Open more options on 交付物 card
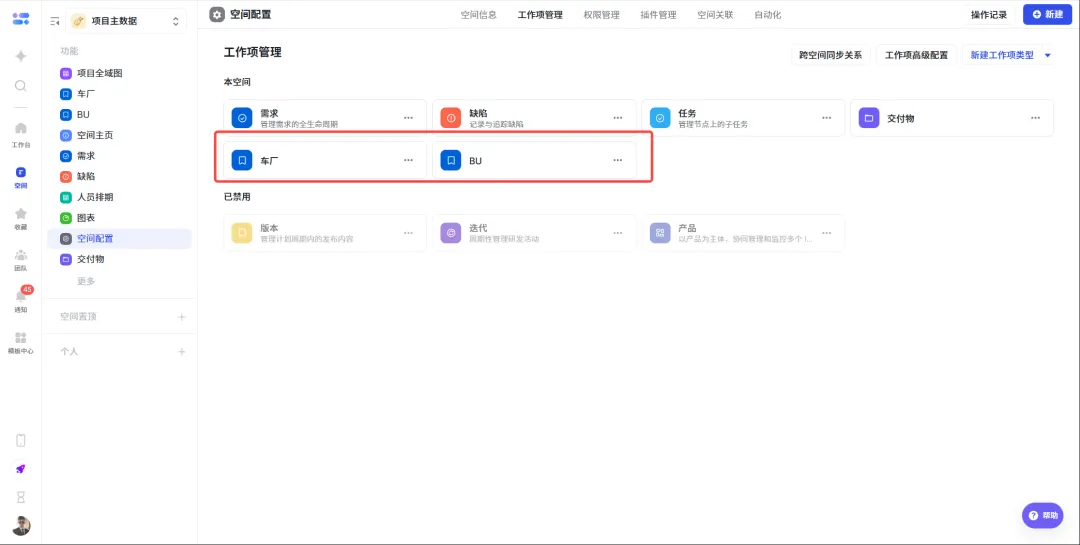Viewport: 1080px width, 545px height. click(1035, 118)
